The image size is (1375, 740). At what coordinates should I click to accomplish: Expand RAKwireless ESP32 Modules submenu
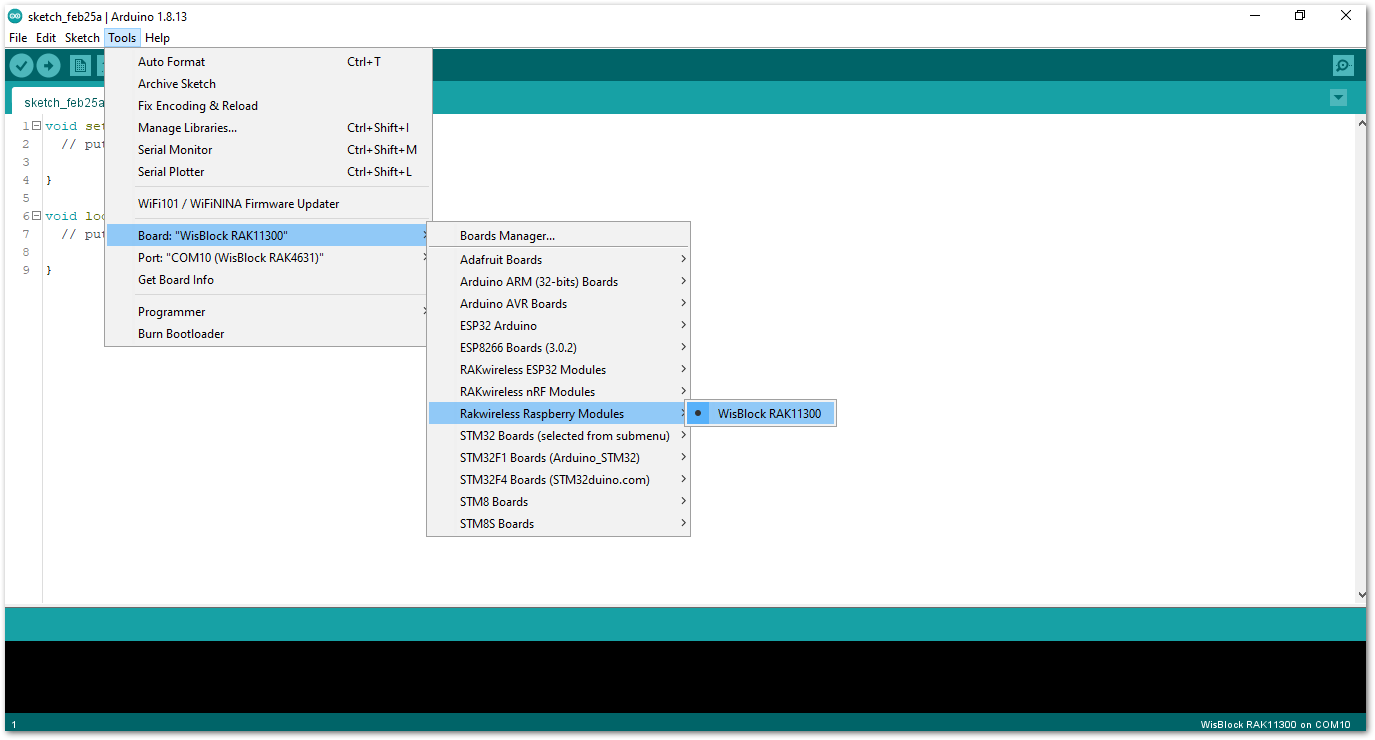[x=558, y=370]
